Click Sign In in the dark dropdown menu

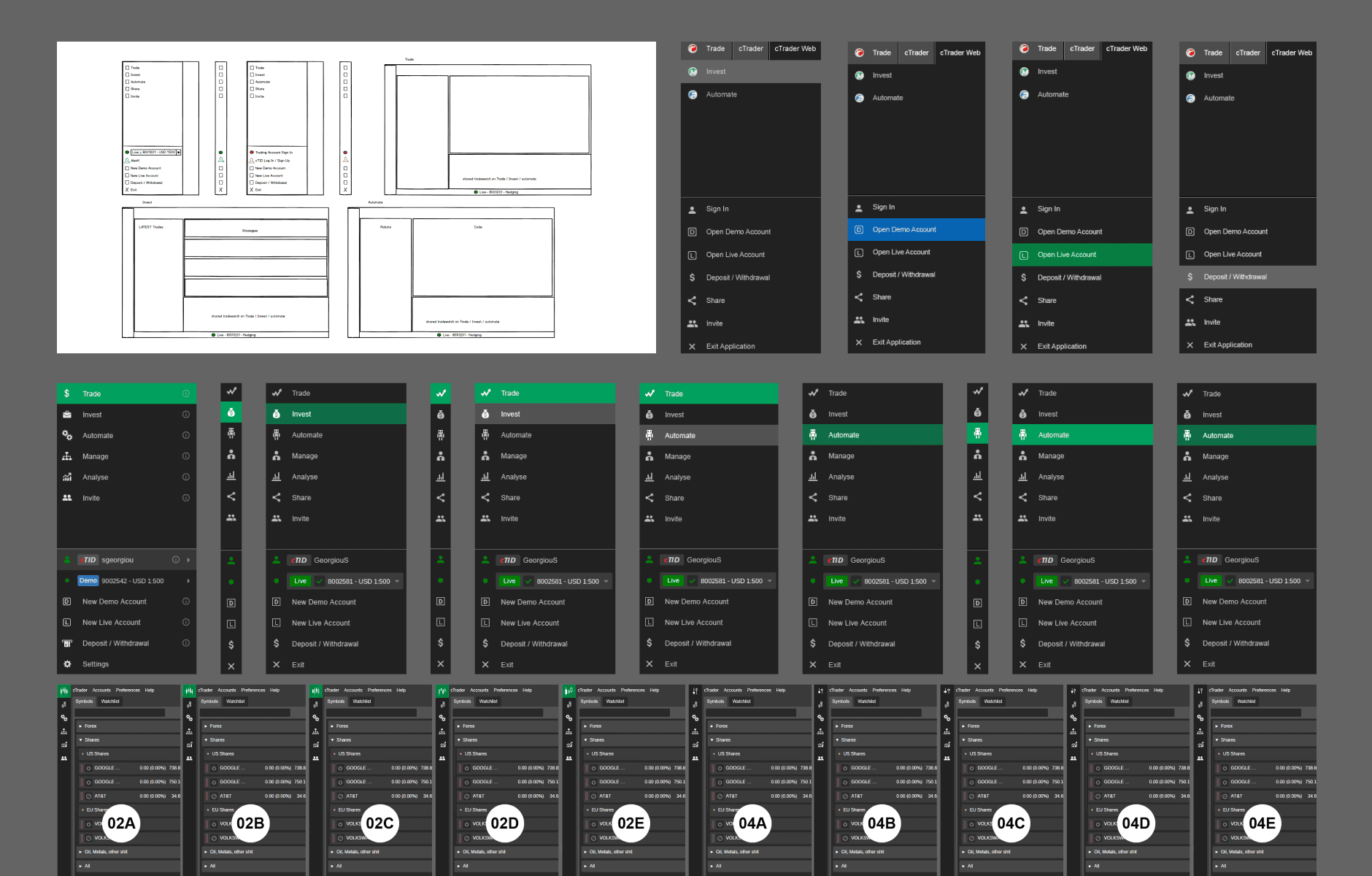point(717,209)
